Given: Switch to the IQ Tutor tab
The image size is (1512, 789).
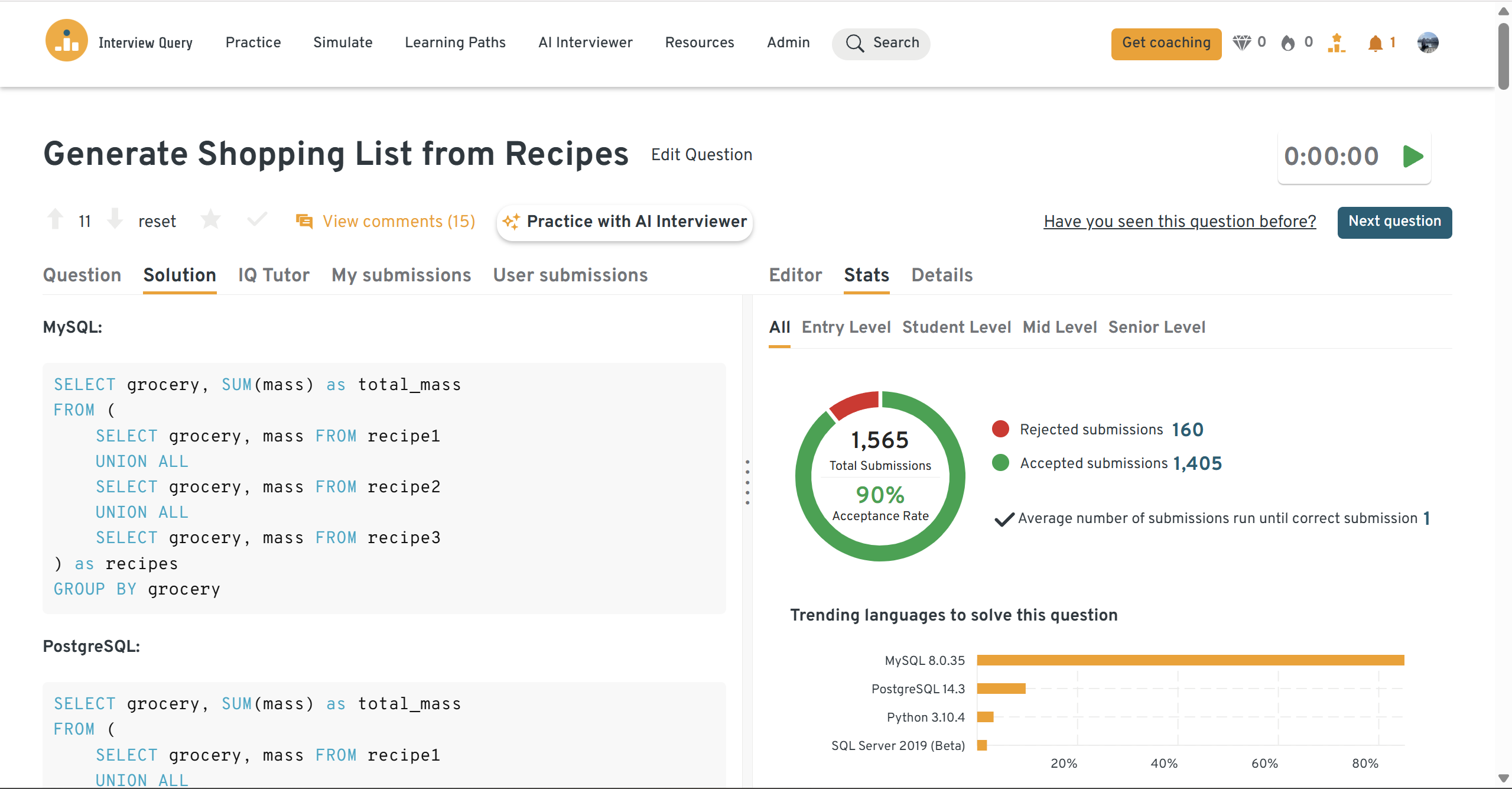Looking at the screenshot, I should click(274, 275).
